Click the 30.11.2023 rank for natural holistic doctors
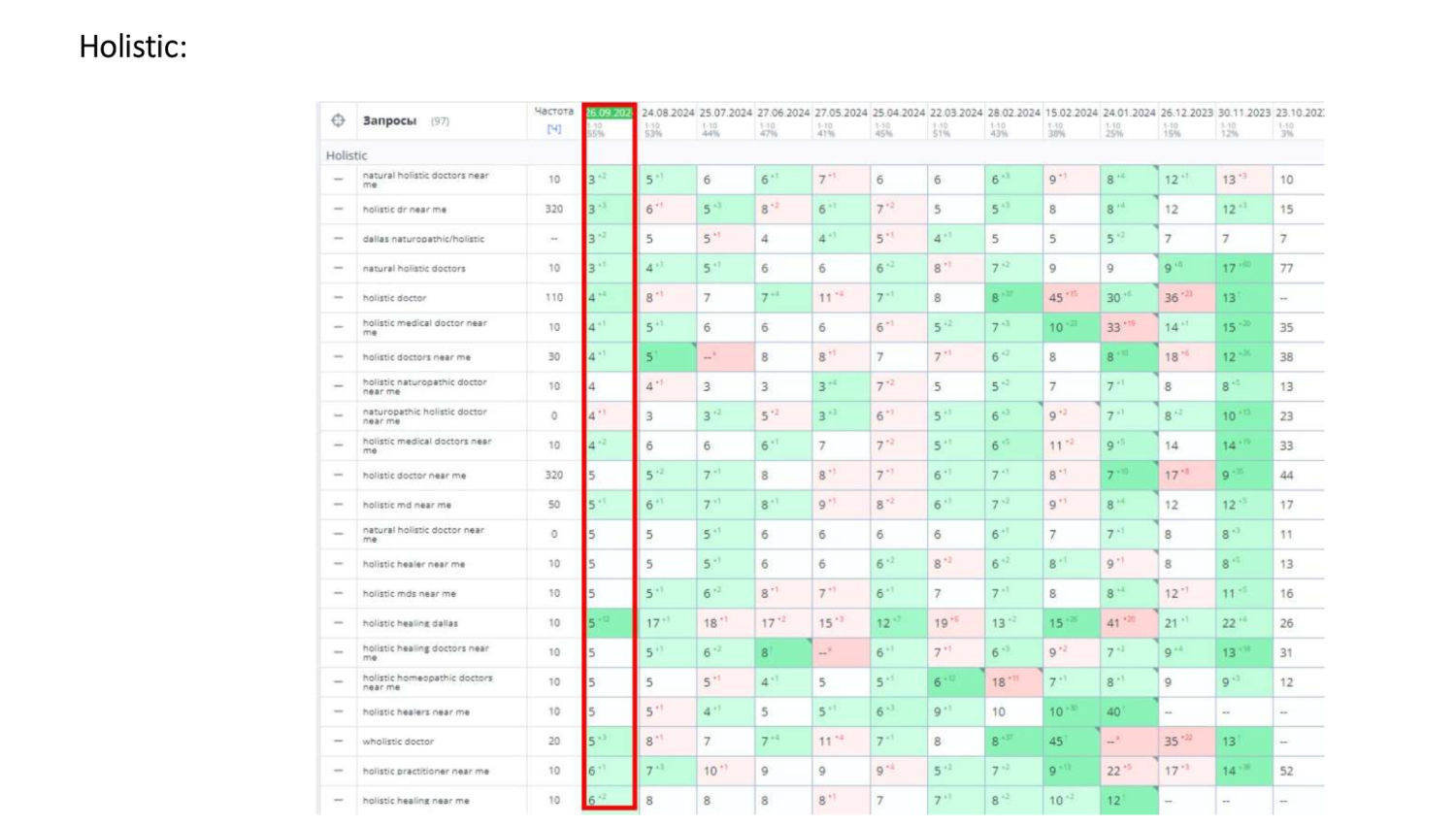The height and width of the screenshot is (826, 1456). (x=1243, y=268)
